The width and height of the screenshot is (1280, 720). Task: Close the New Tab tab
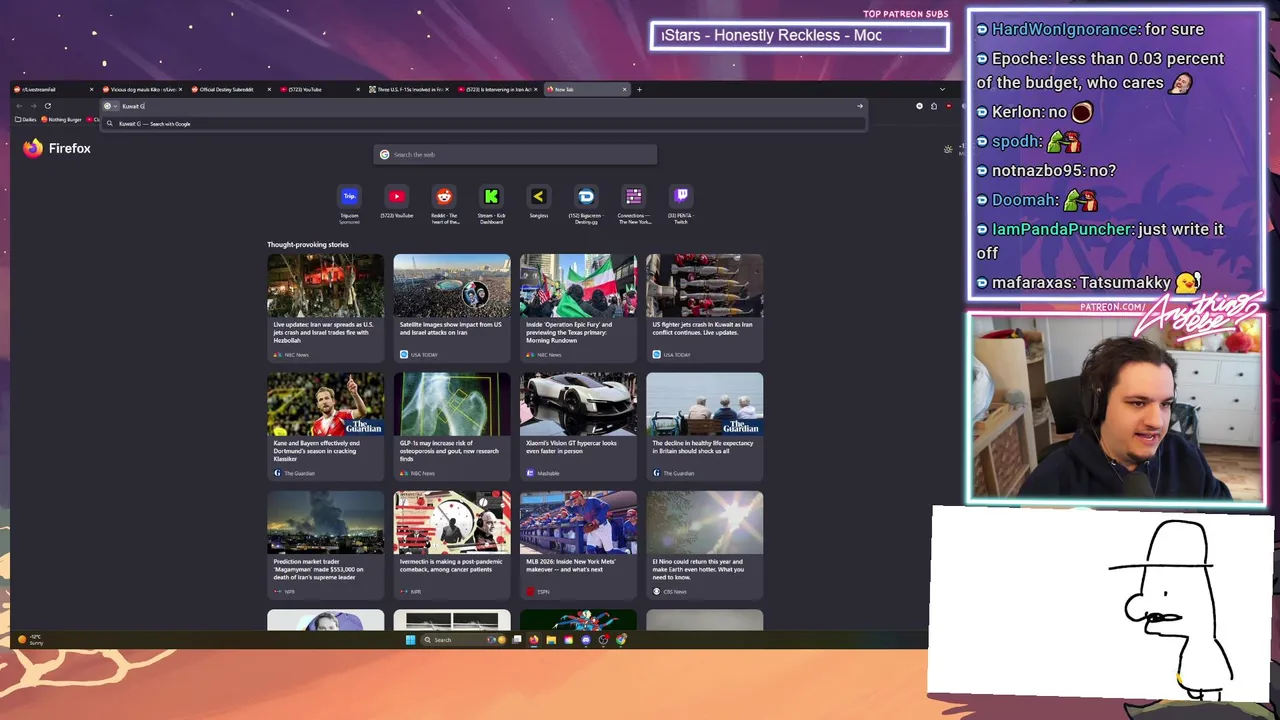tap(625, 89)
